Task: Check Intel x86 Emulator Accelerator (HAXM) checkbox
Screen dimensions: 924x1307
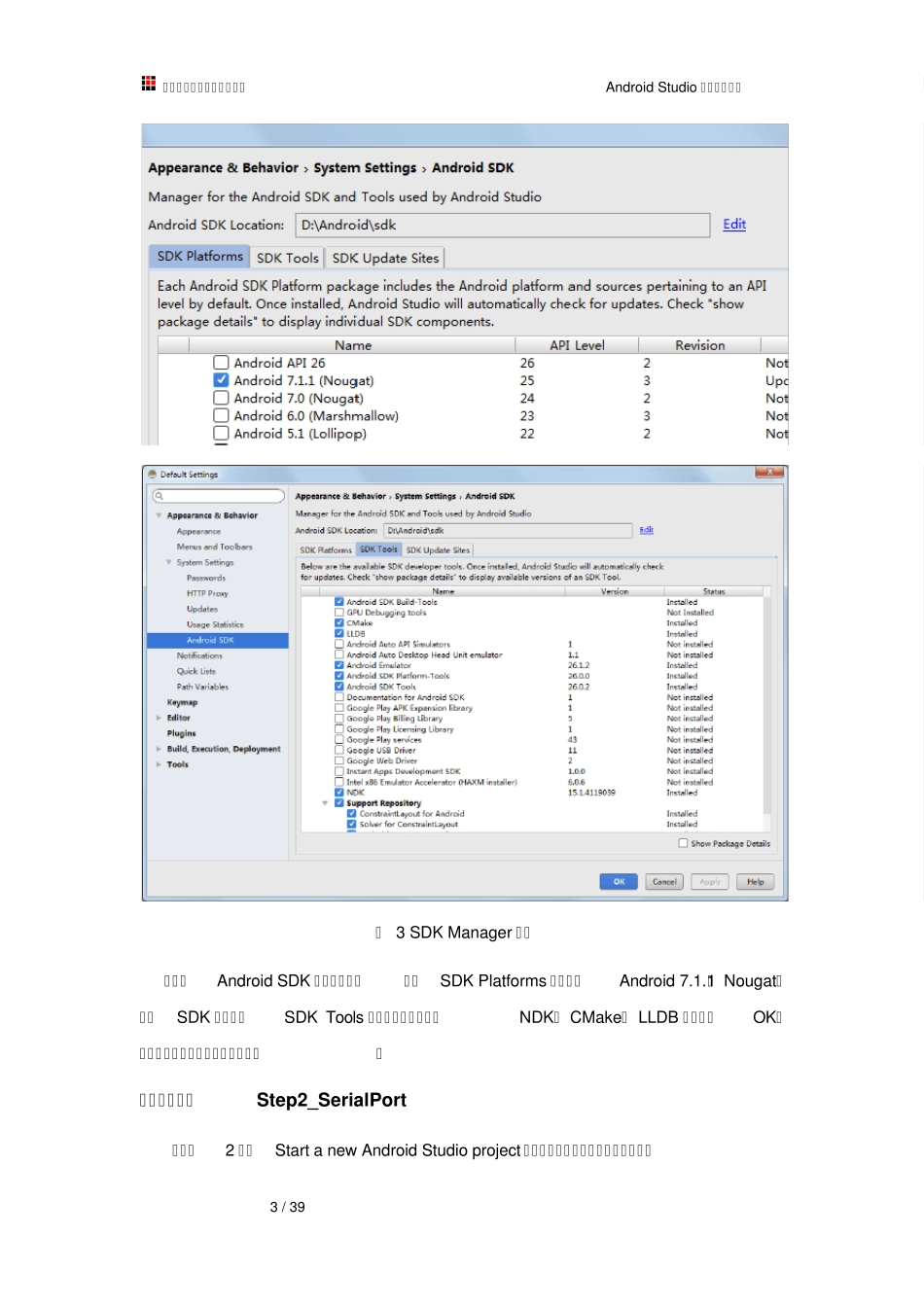Action: click(339, 782)
